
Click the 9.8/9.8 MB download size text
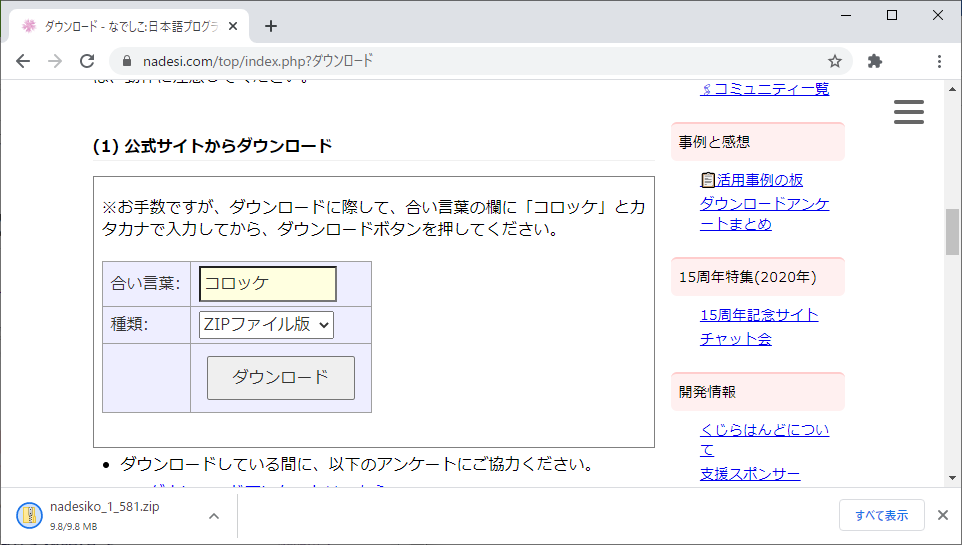[x=74, y=527]
